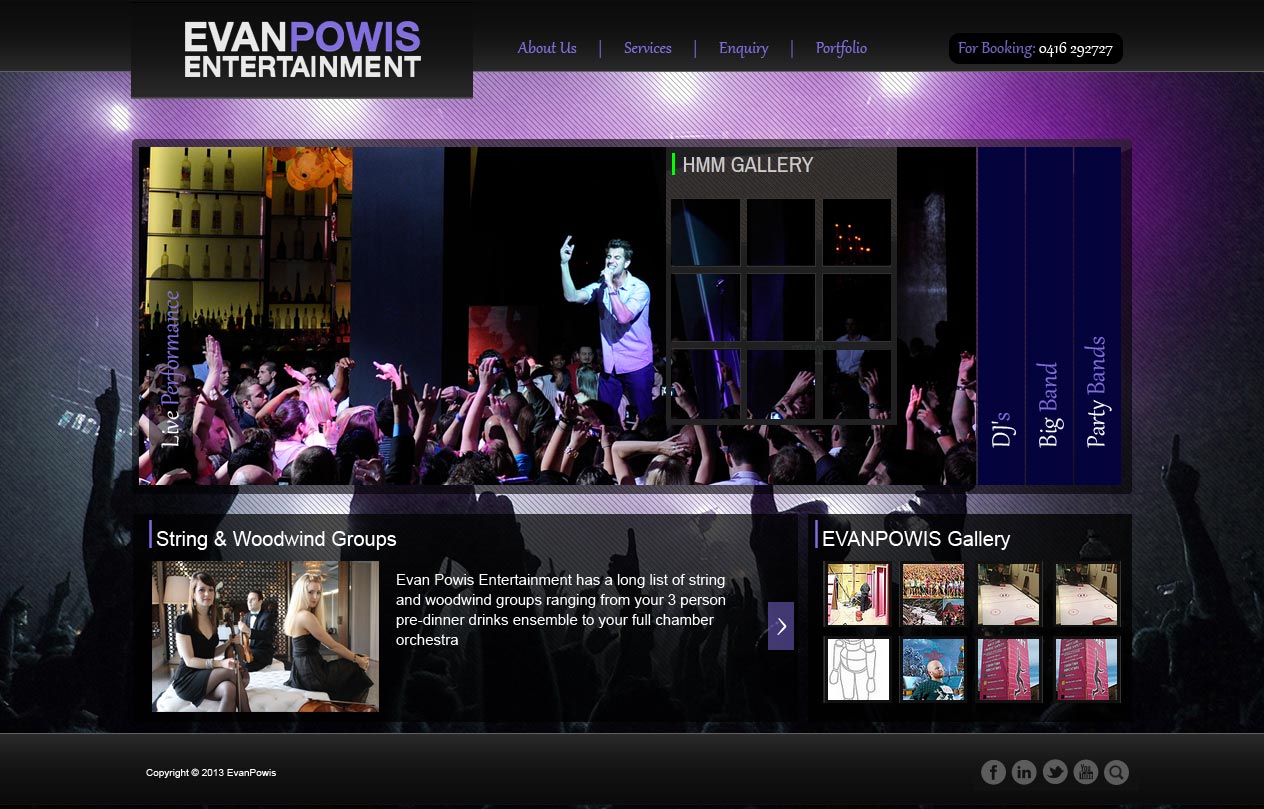Select the Enquiry navigation link
1264x809 pixels.
[744, 48]
